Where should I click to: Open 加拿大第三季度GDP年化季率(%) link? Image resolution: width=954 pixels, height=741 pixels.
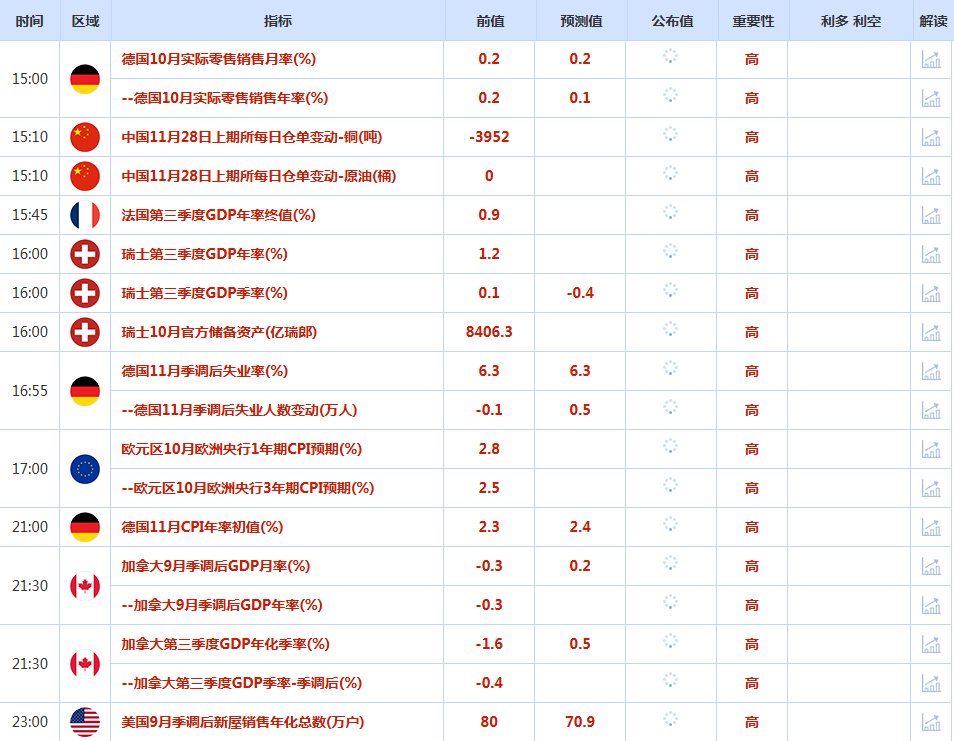tap(225, 644)
